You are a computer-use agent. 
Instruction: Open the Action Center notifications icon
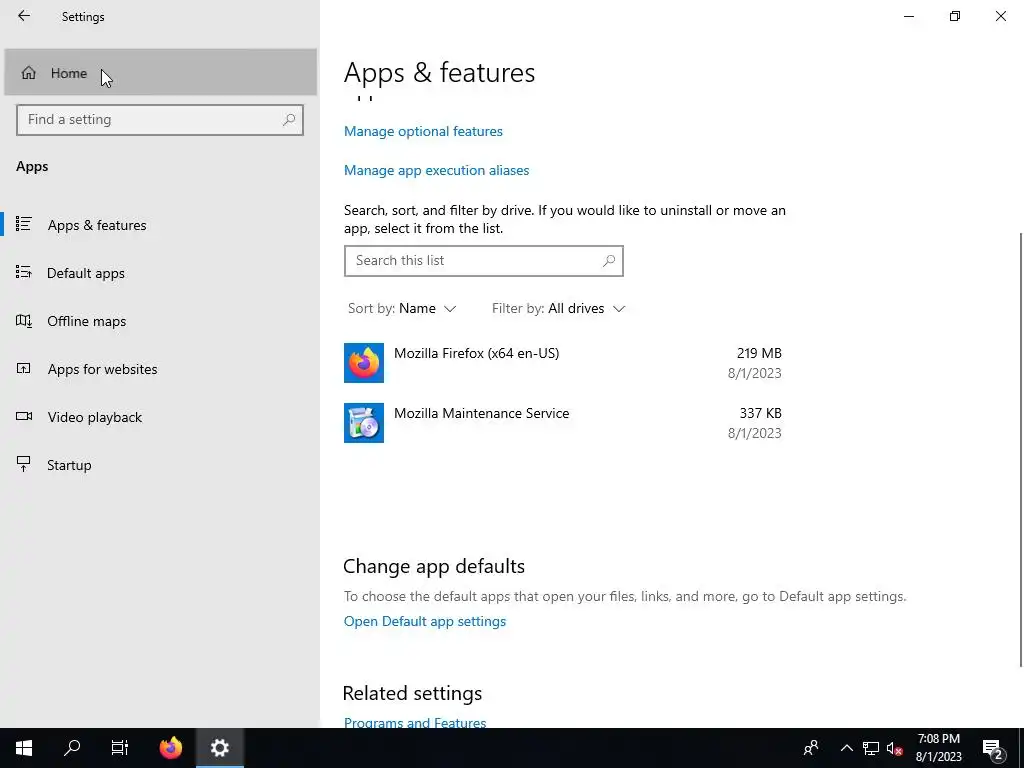(993, 748)
